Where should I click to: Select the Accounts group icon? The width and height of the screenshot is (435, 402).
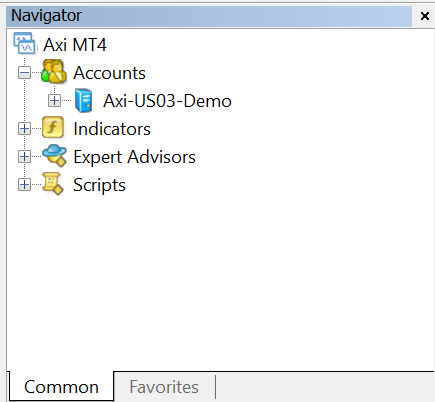(x=54, y=71)
